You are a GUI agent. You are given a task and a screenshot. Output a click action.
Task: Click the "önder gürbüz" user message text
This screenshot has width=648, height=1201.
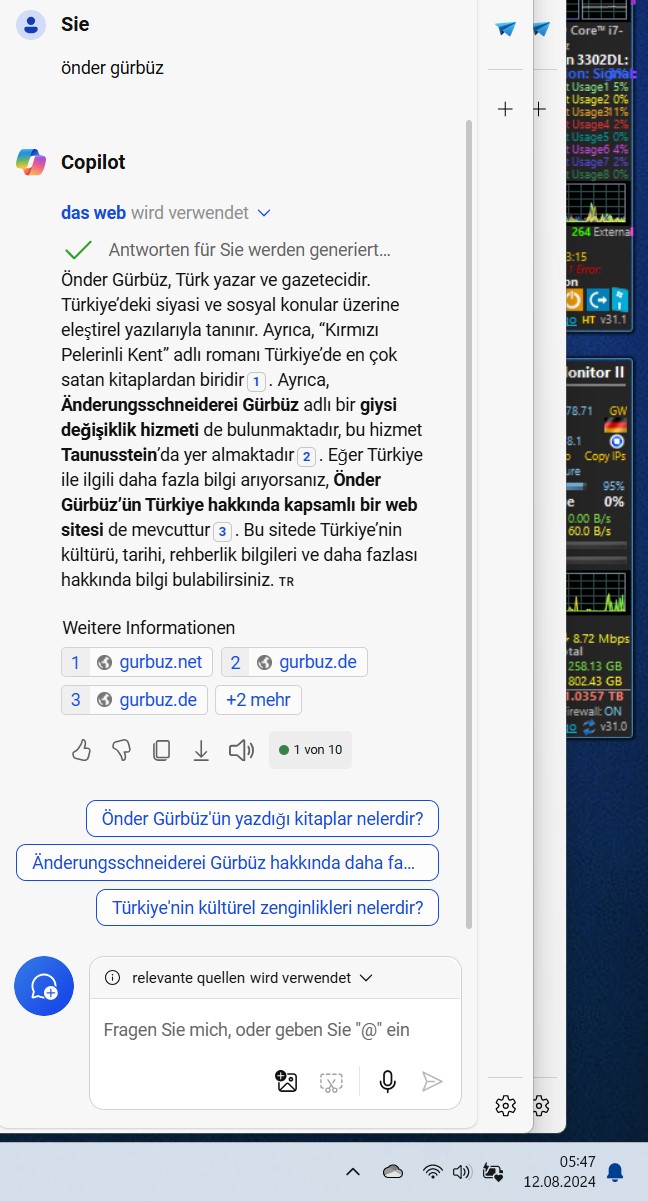[112, 68]
